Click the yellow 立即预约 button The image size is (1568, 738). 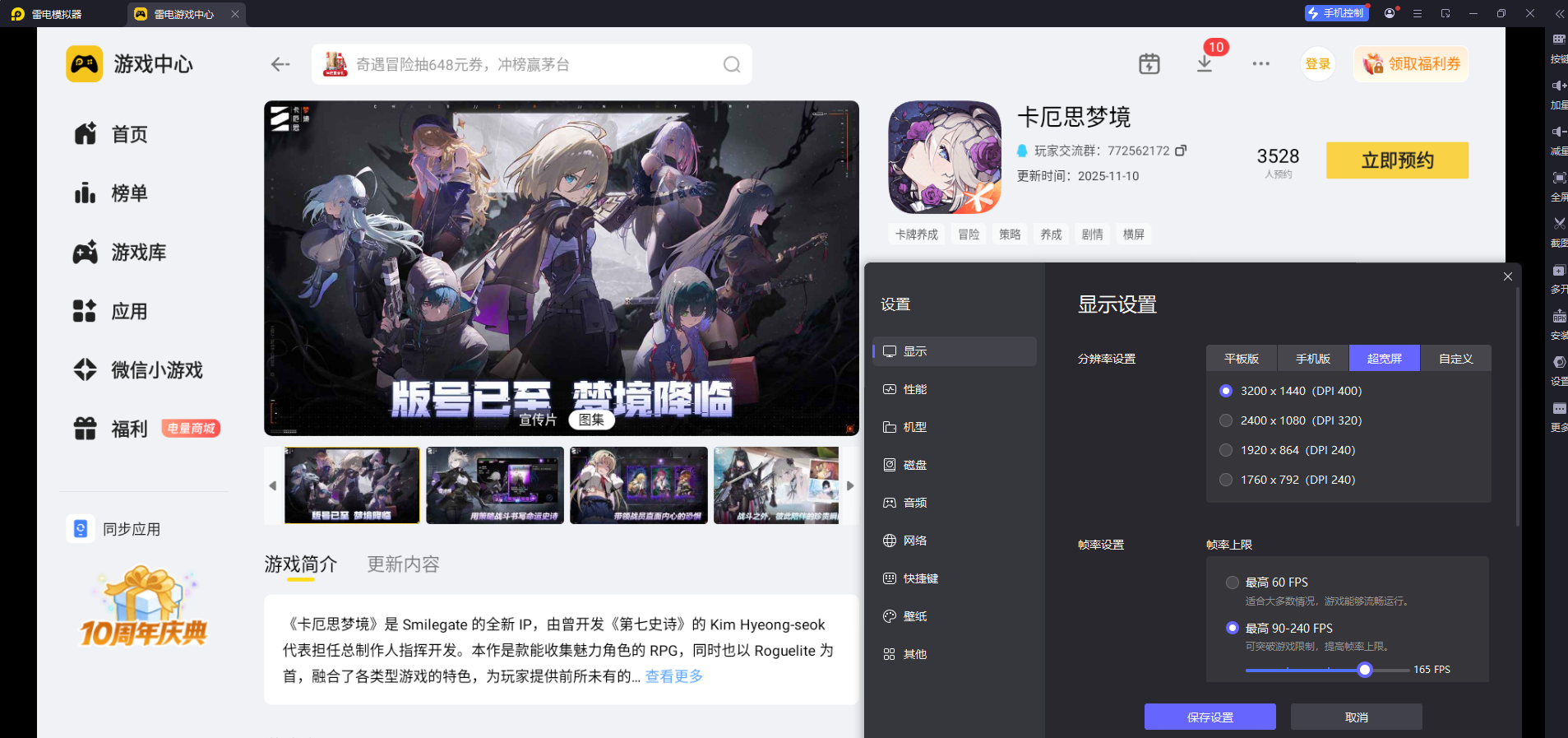[x=1397, y=160]
